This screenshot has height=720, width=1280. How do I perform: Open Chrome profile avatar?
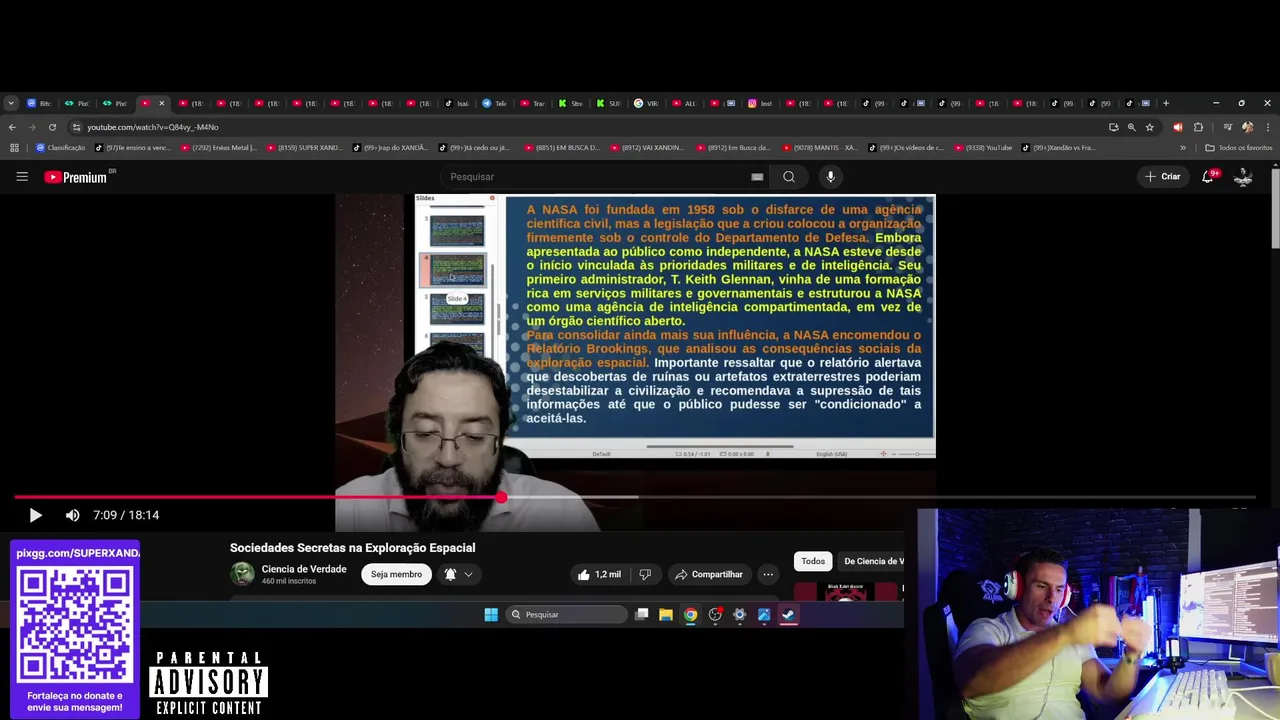point(1247,127)
